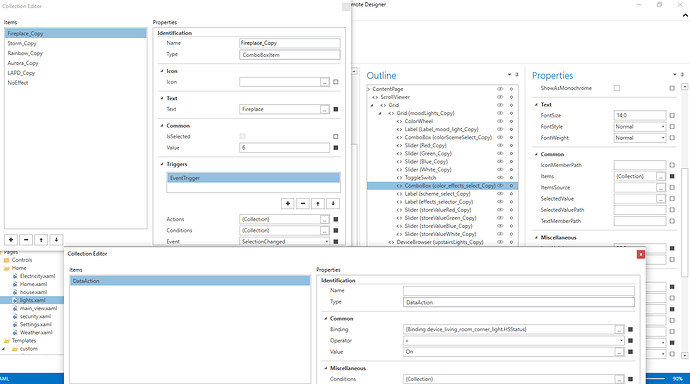Collapse Miscellaneous section in DataAction properties
690x384 pixels.
pyautogui.click(x=326, y=368)
